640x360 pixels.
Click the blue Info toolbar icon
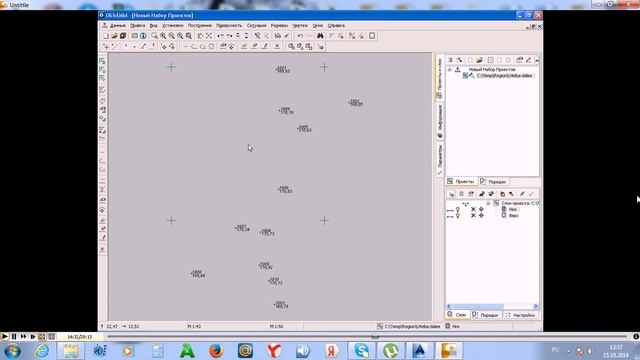click(x=143, y=36)
